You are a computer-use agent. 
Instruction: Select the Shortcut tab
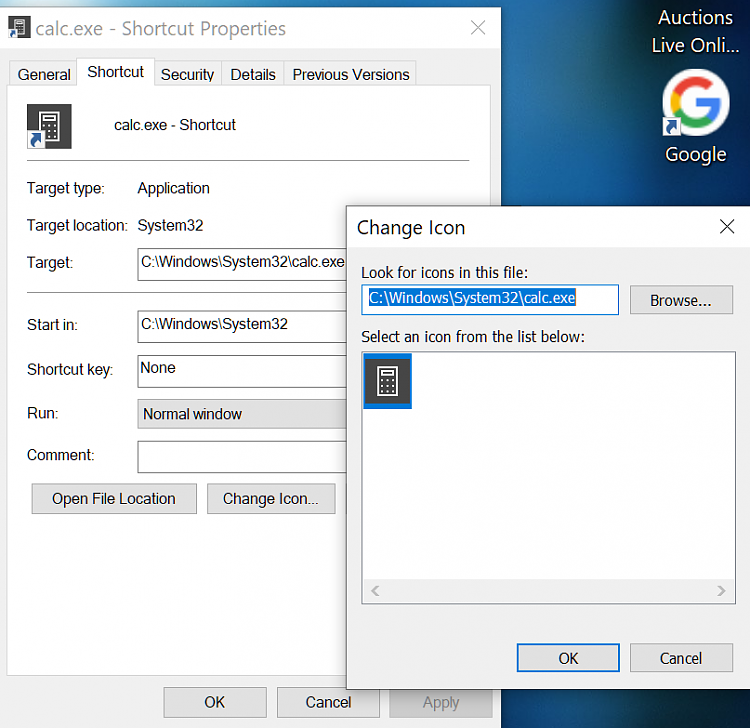pos(115,72)
